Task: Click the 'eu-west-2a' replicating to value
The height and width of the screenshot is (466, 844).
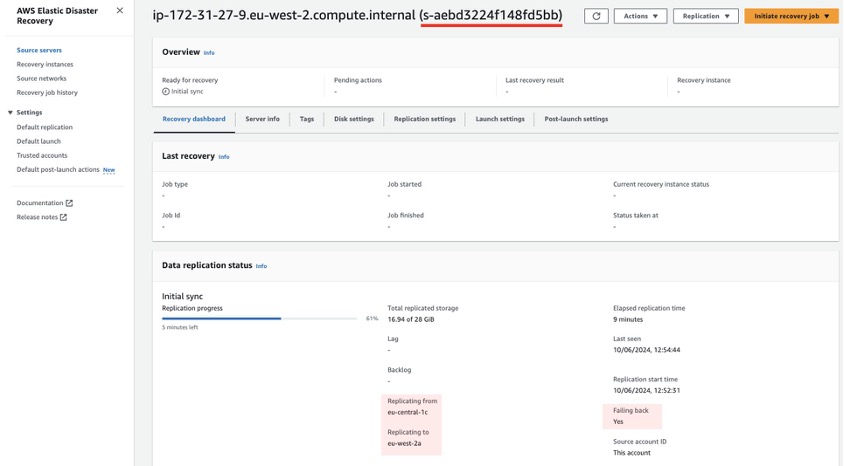Action: (404, 443)
